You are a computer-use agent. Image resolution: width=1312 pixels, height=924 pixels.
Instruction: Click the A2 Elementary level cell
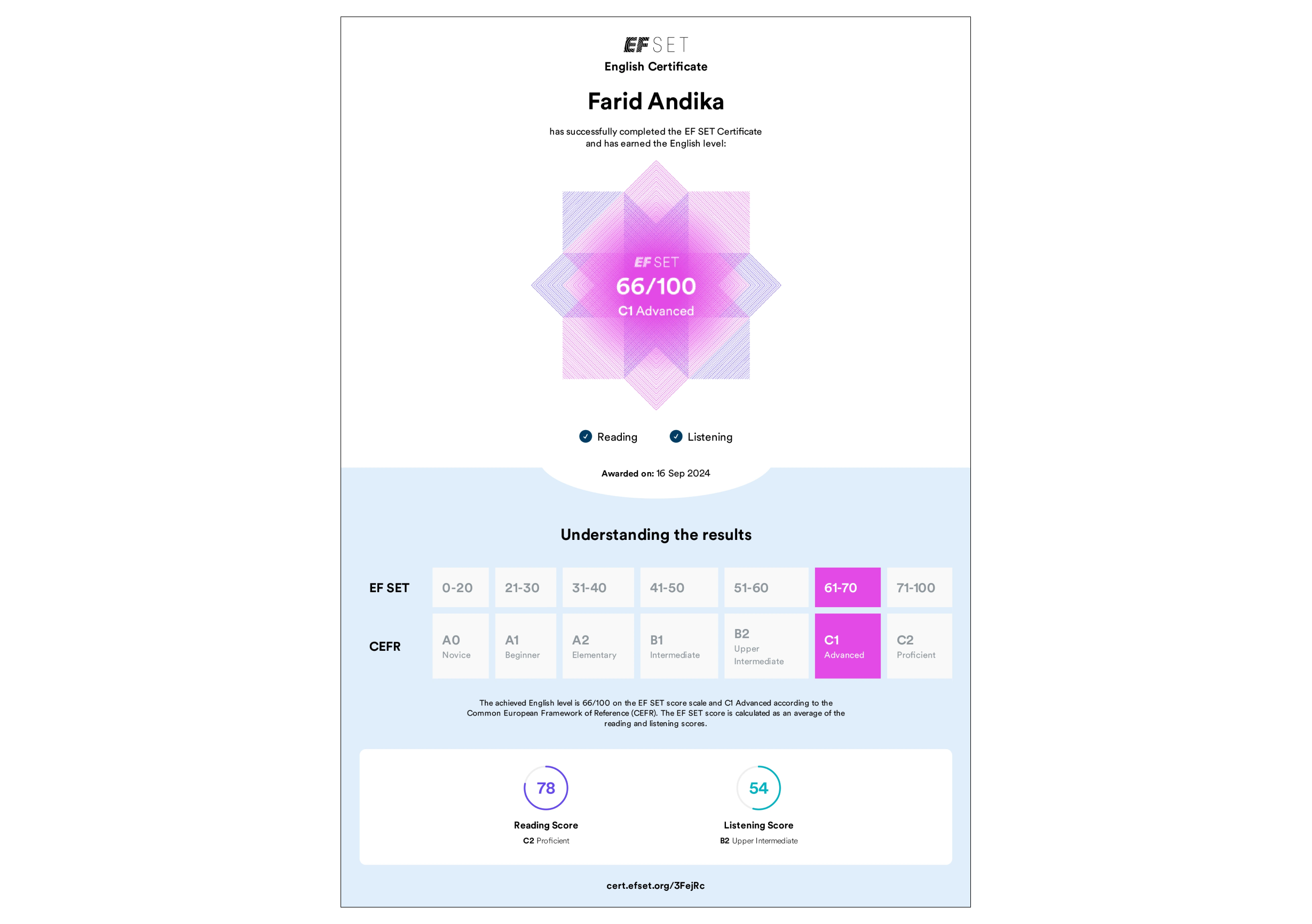click(598, 647)
